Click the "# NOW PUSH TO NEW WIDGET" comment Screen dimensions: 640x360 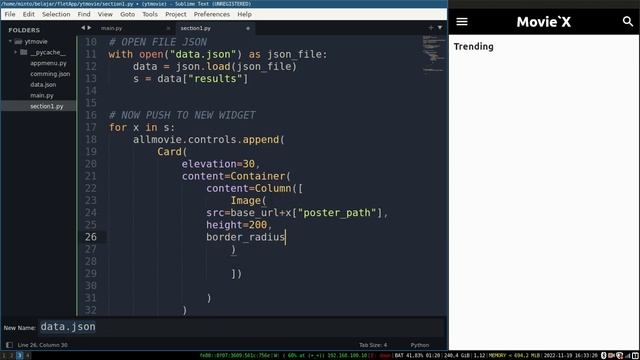pyautogui.click(x=182, y=115)
